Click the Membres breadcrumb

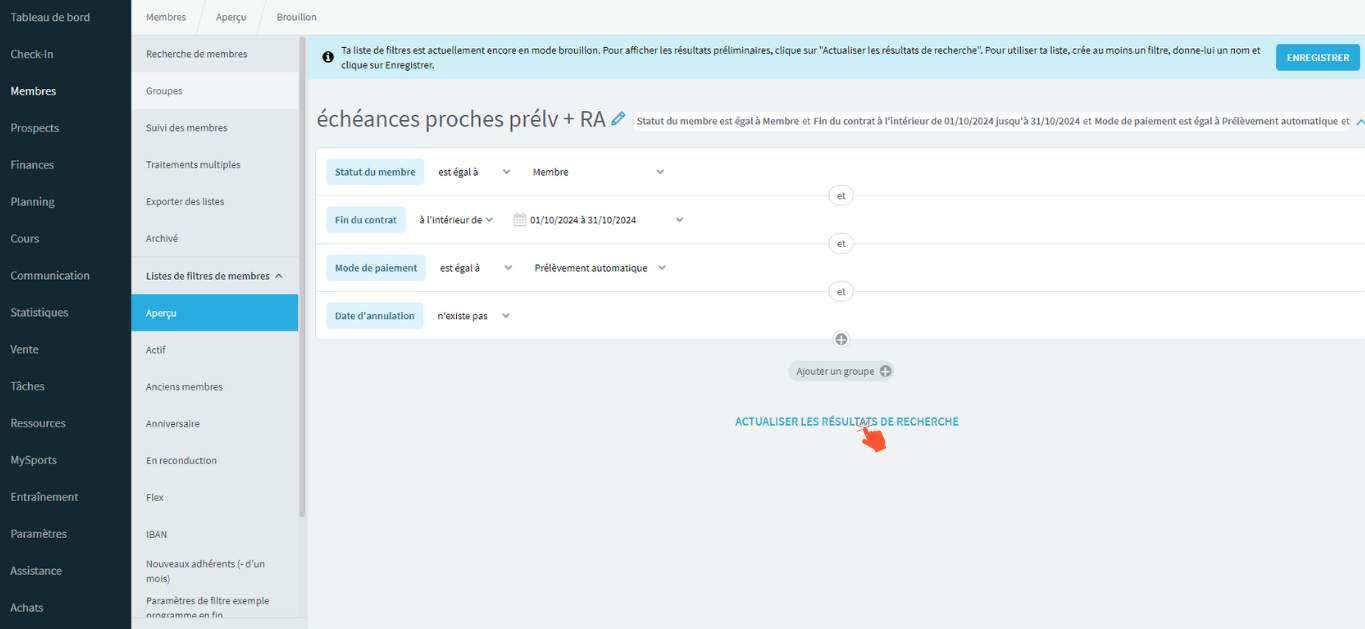point(165,17)
